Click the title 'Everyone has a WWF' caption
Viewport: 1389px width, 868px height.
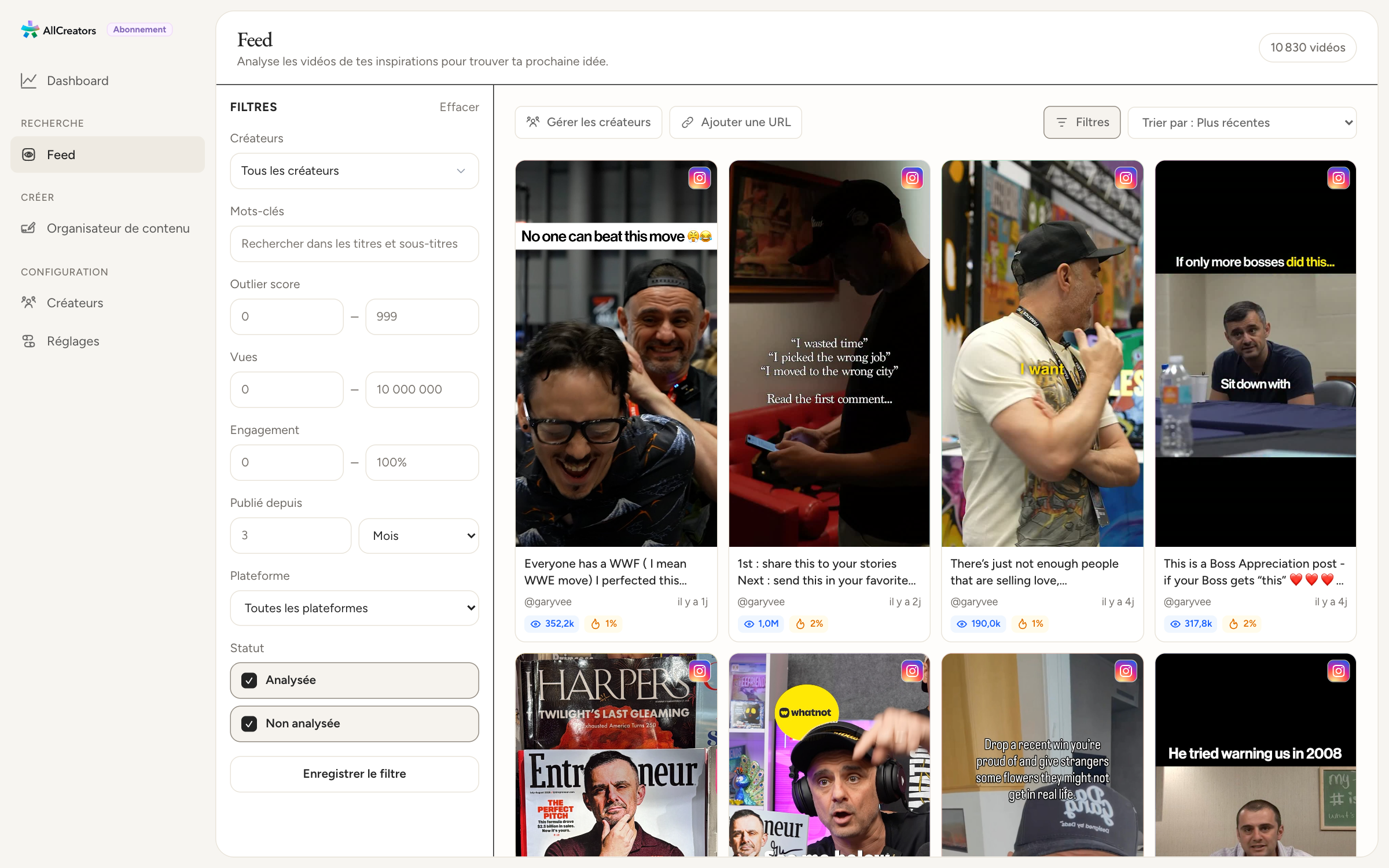tap(605, 572)
